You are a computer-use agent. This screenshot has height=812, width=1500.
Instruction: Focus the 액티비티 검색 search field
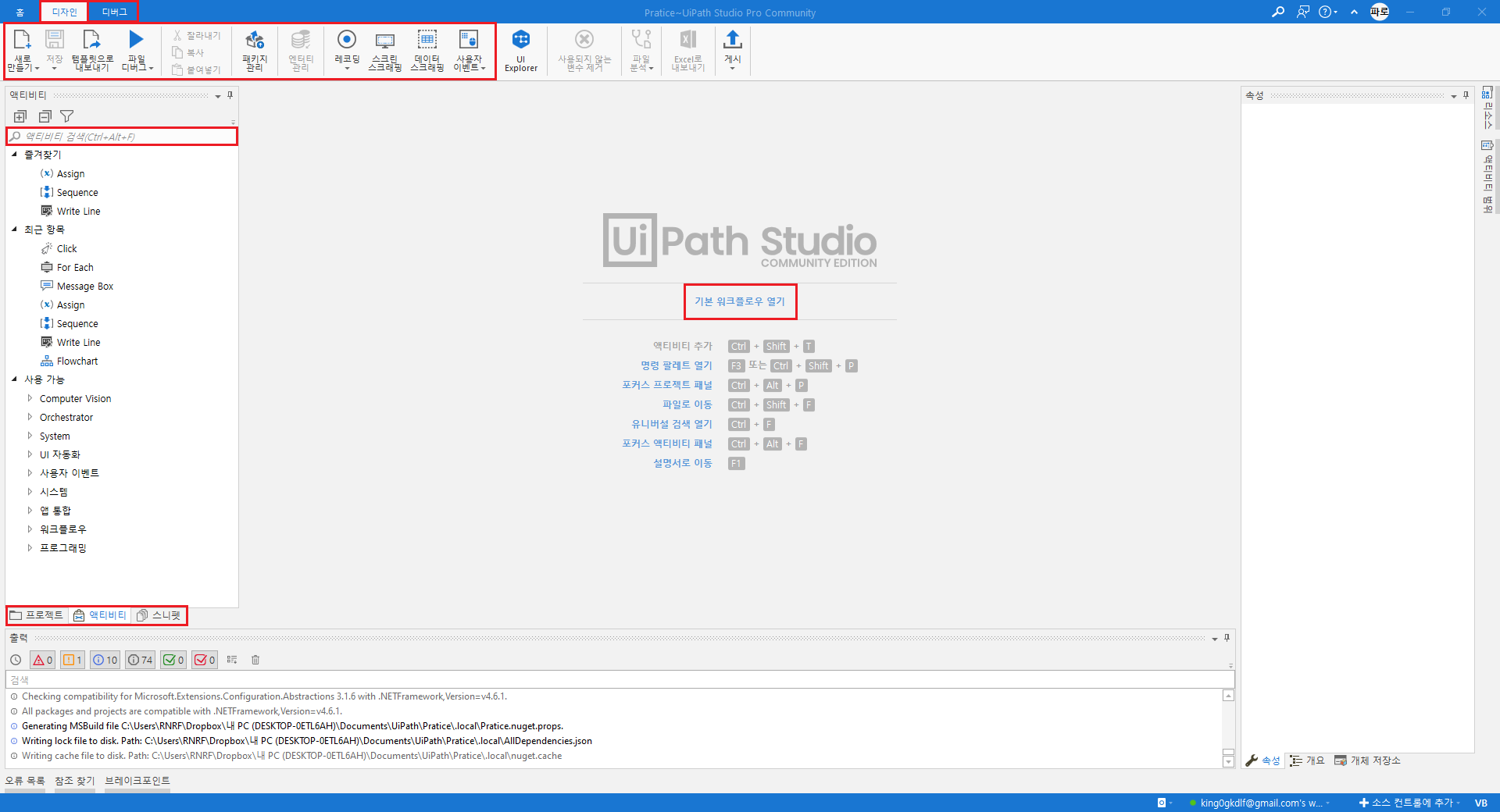(x=122, y=137)
